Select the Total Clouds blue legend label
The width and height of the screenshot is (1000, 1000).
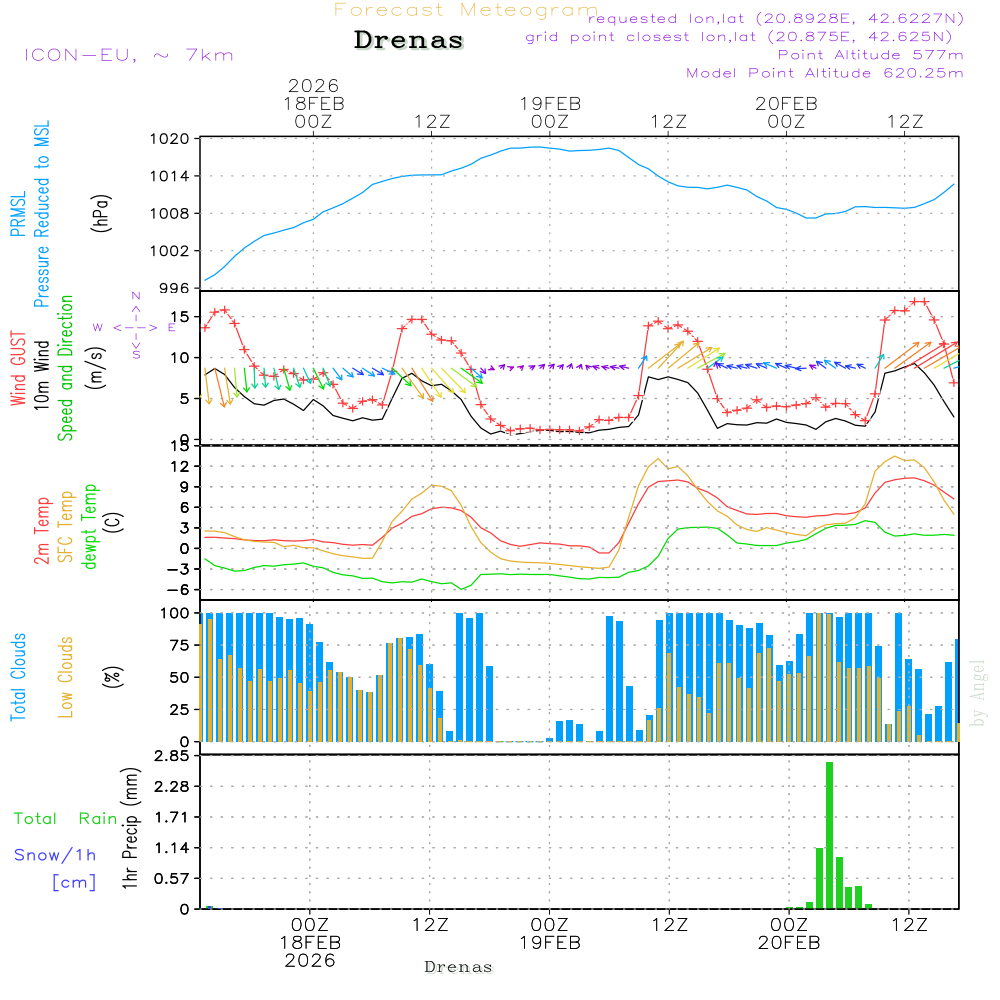(19, 677)
